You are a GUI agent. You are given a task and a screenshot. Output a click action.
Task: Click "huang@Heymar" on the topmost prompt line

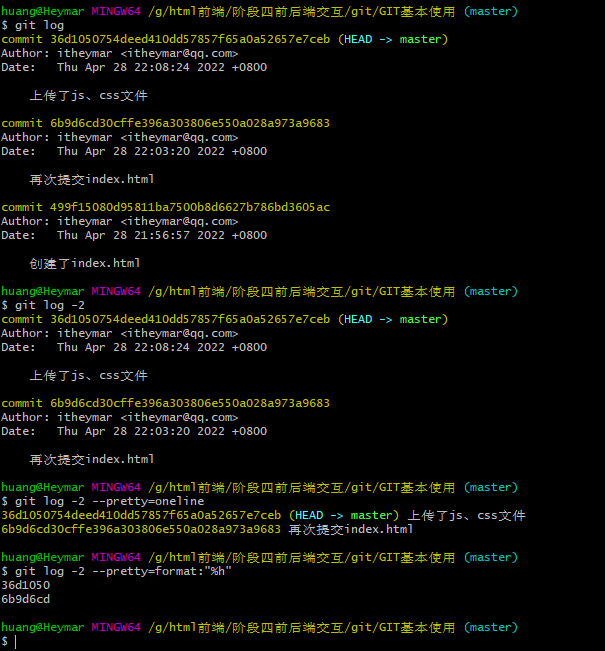click(x=42, y=11)
